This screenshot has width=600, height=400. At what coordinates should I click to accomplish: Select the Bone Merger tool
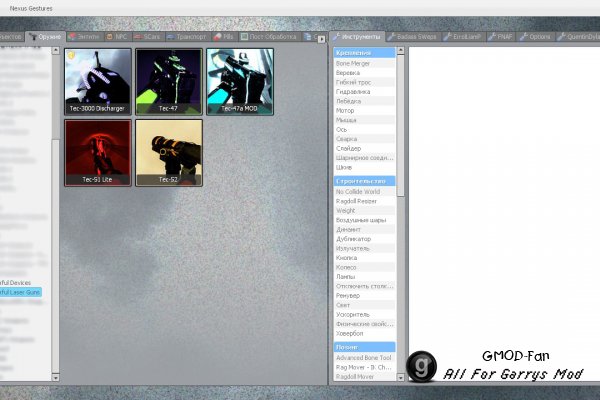point(364,63)
